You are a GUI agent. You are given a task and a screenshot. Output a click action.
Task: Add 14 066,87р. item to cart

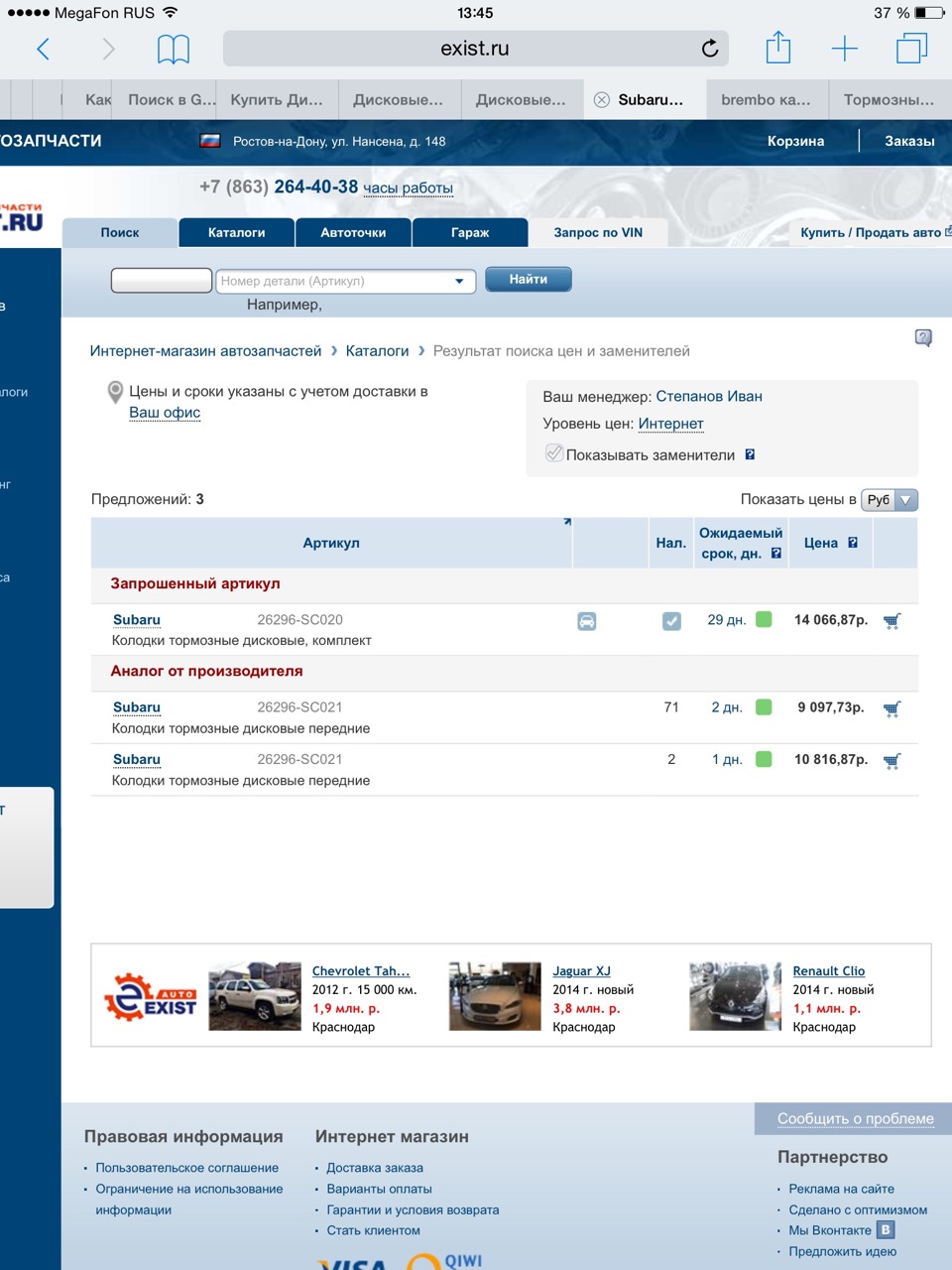[892, 621]
